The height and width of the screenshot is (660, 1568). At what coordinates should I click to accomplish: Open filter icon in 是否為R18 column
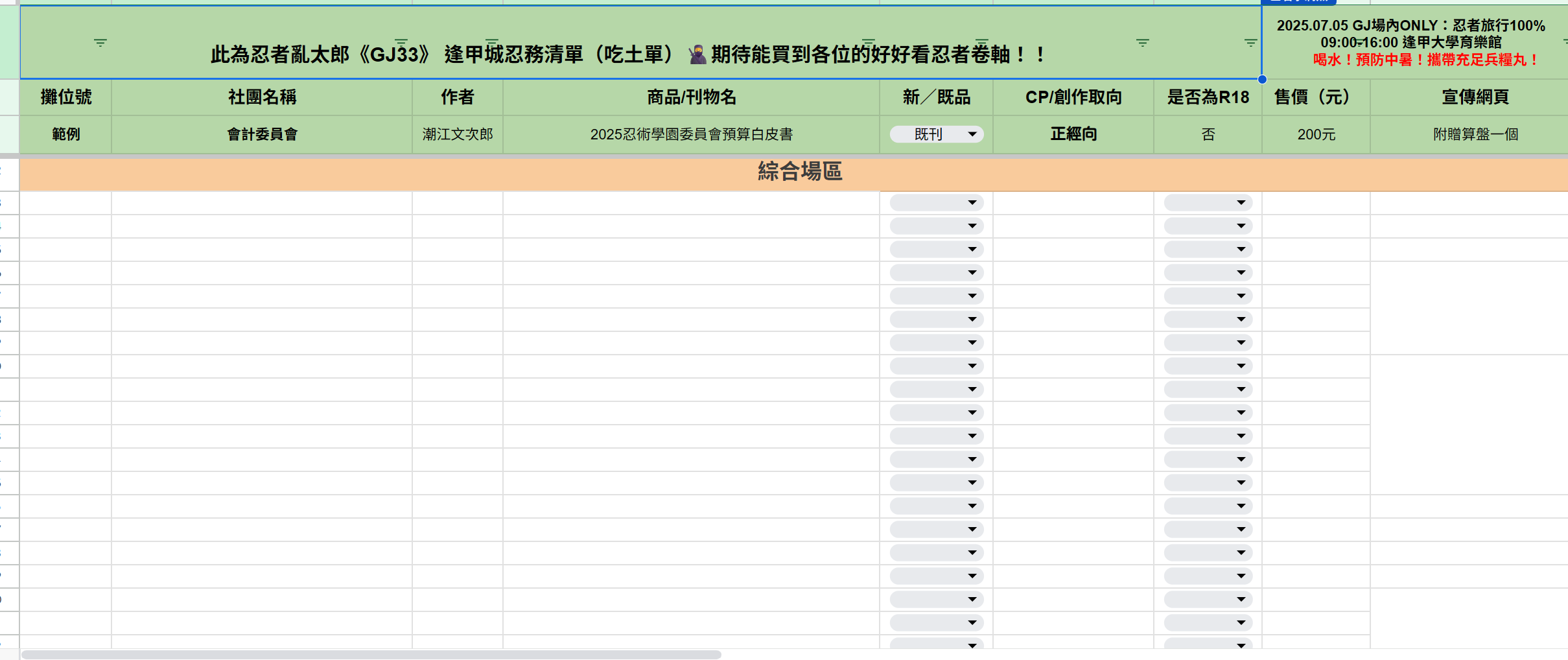pyautogui.click(x=1251, y=43)
